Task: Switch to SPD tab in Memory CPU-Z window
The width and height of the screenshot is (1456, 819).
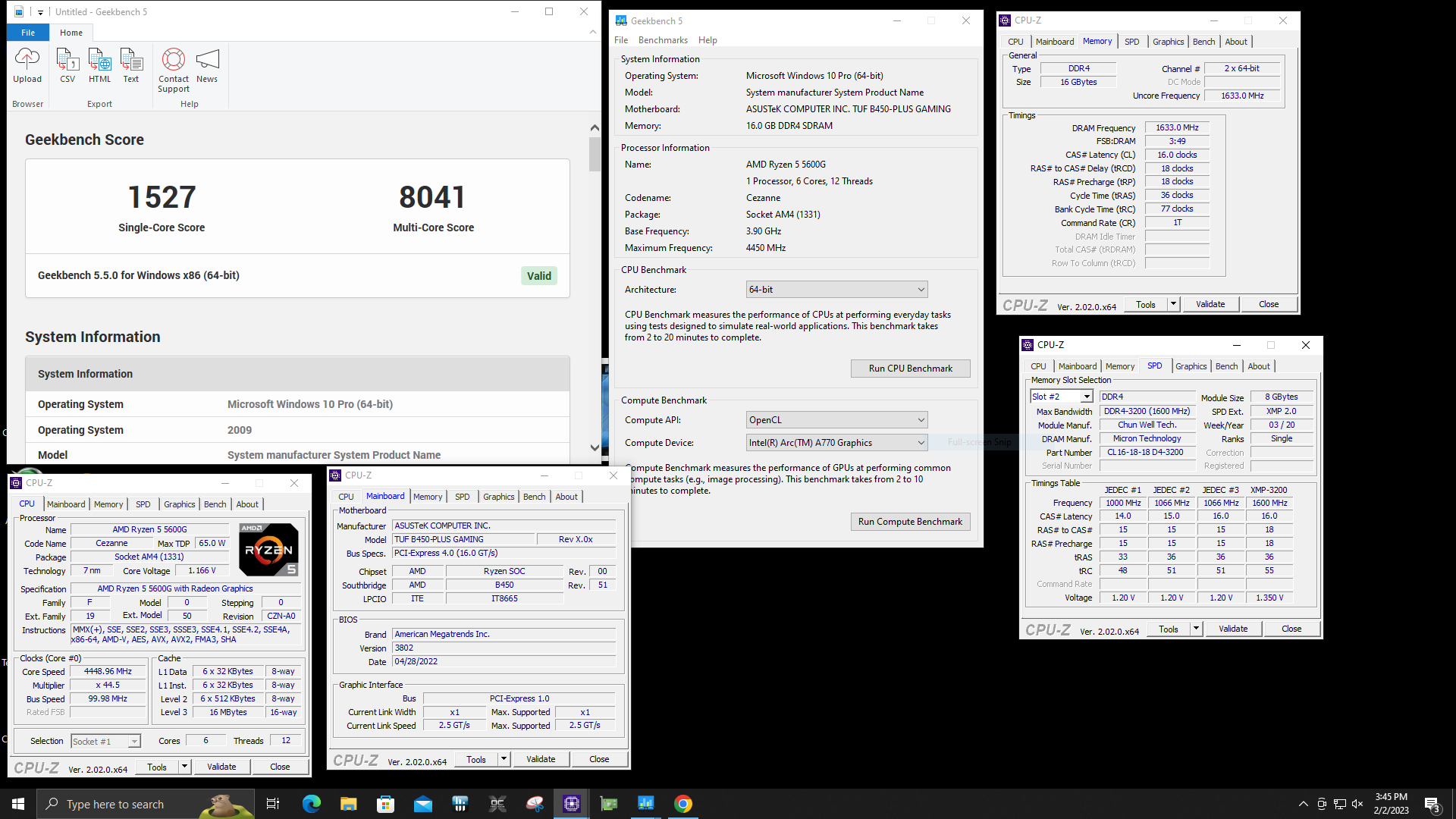Action: pyautogui.click(x=1131, y=42)
